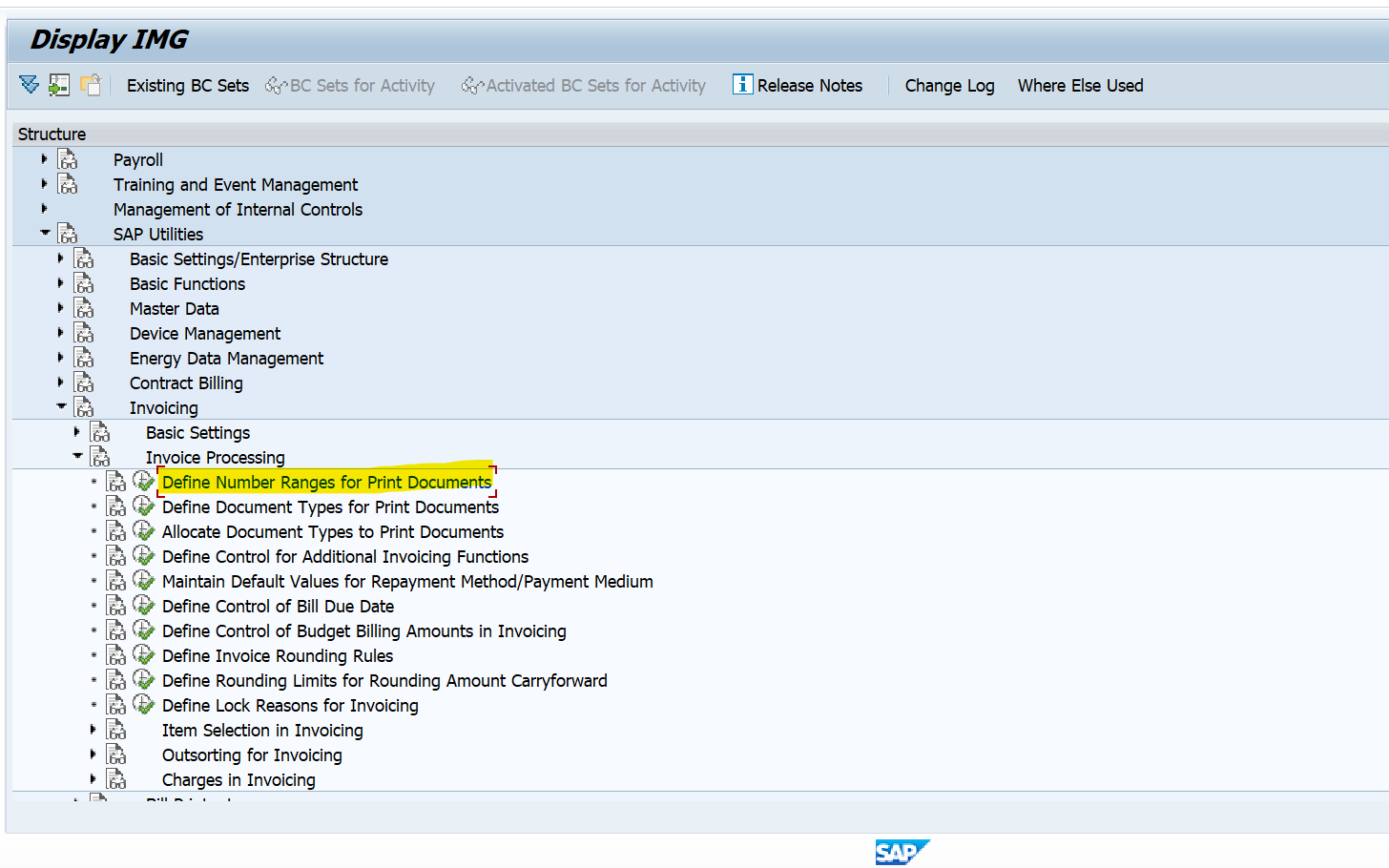Click Where Else Used

pyautogui.click(x=1080, y=85)
